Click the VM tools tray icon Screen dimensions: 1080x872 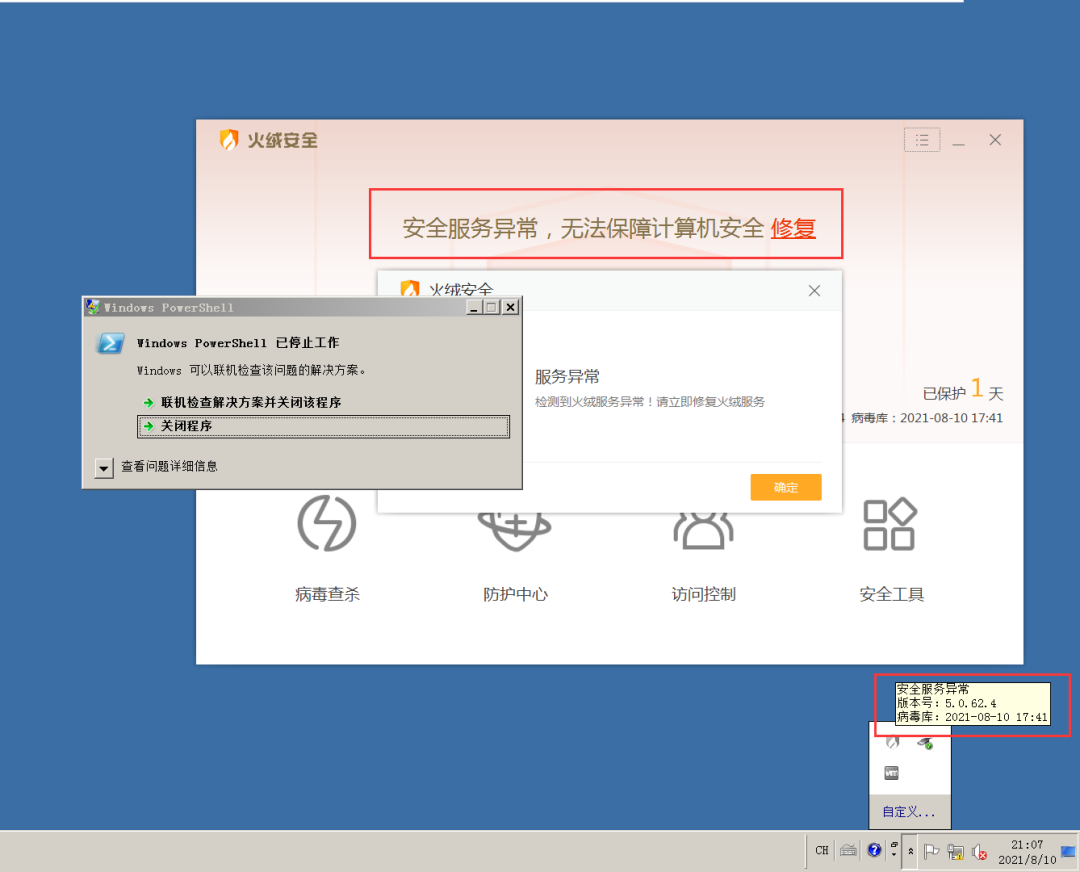892,773
